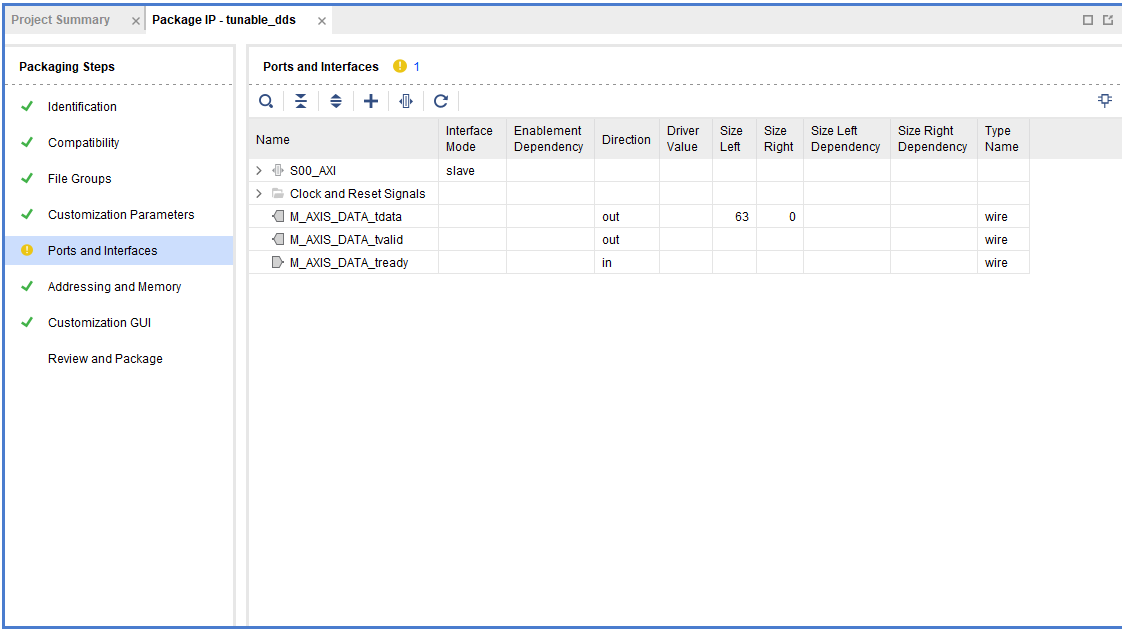Select Clock and Reset Signals row label
This screenshot has height=634, width=1122.
coord(358,194)
